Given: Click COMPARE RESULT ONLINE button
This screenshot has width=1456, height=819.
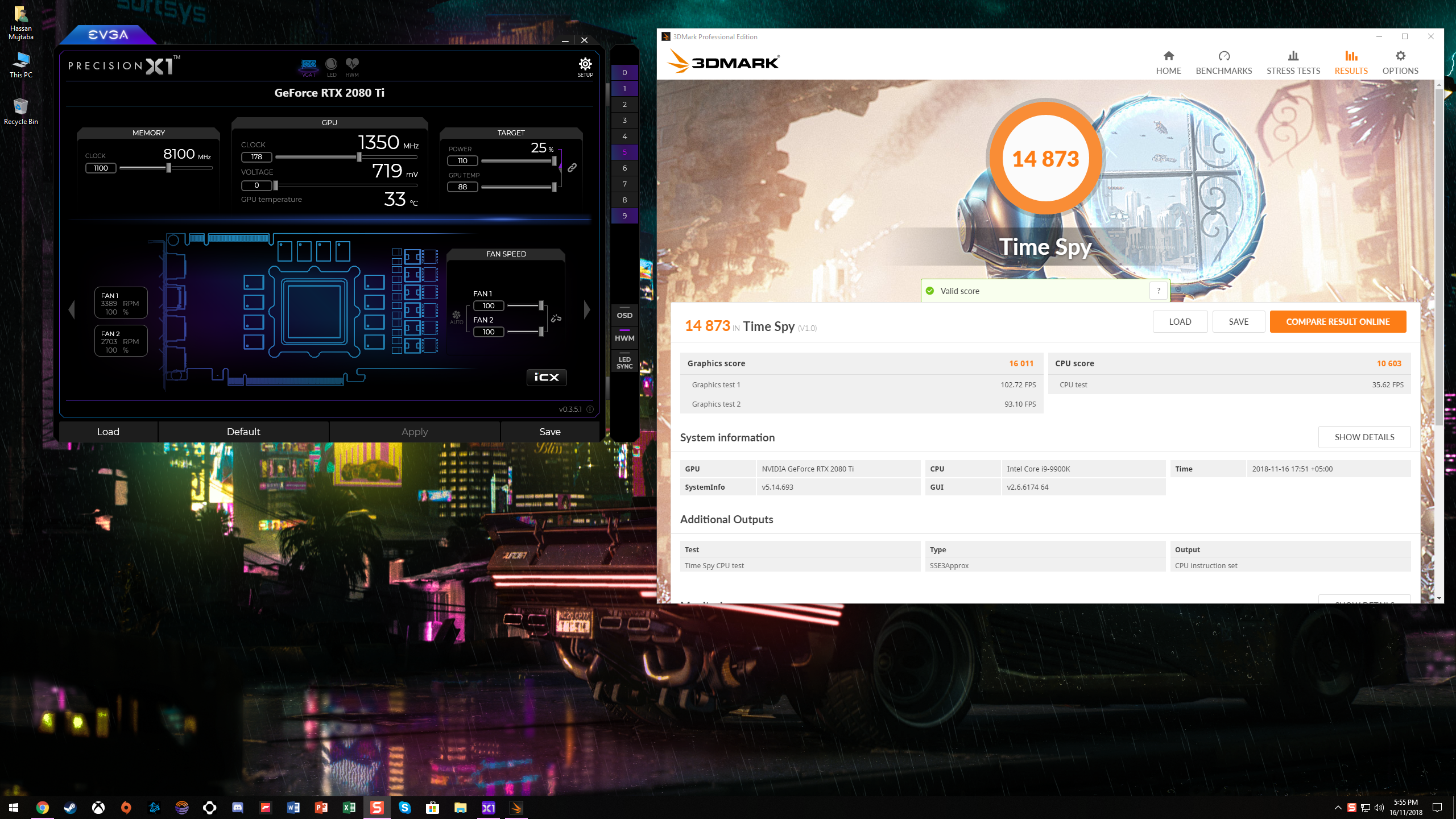Looking at the screenshot, I should [x=1338, y=322].
